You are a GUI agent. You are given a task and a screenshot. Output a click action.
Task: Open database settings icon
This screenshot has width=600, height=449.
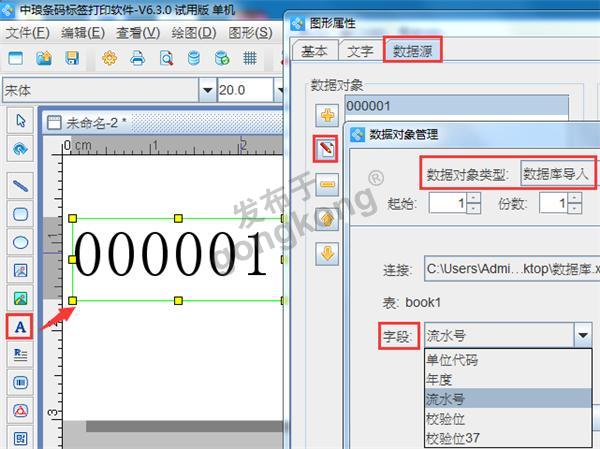coord(194,58)
